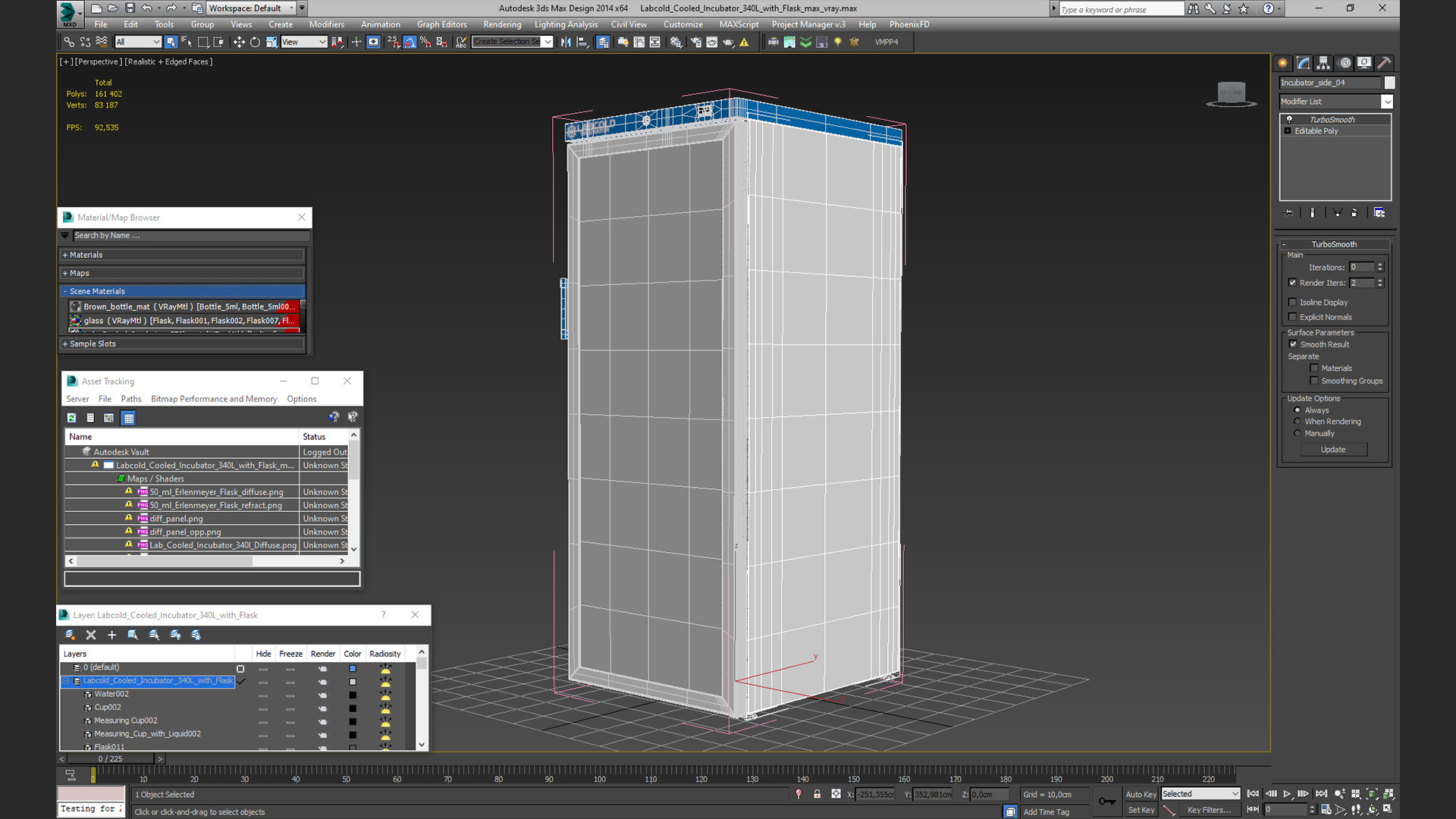Create new layer in Layer dialog

[70, 635]
